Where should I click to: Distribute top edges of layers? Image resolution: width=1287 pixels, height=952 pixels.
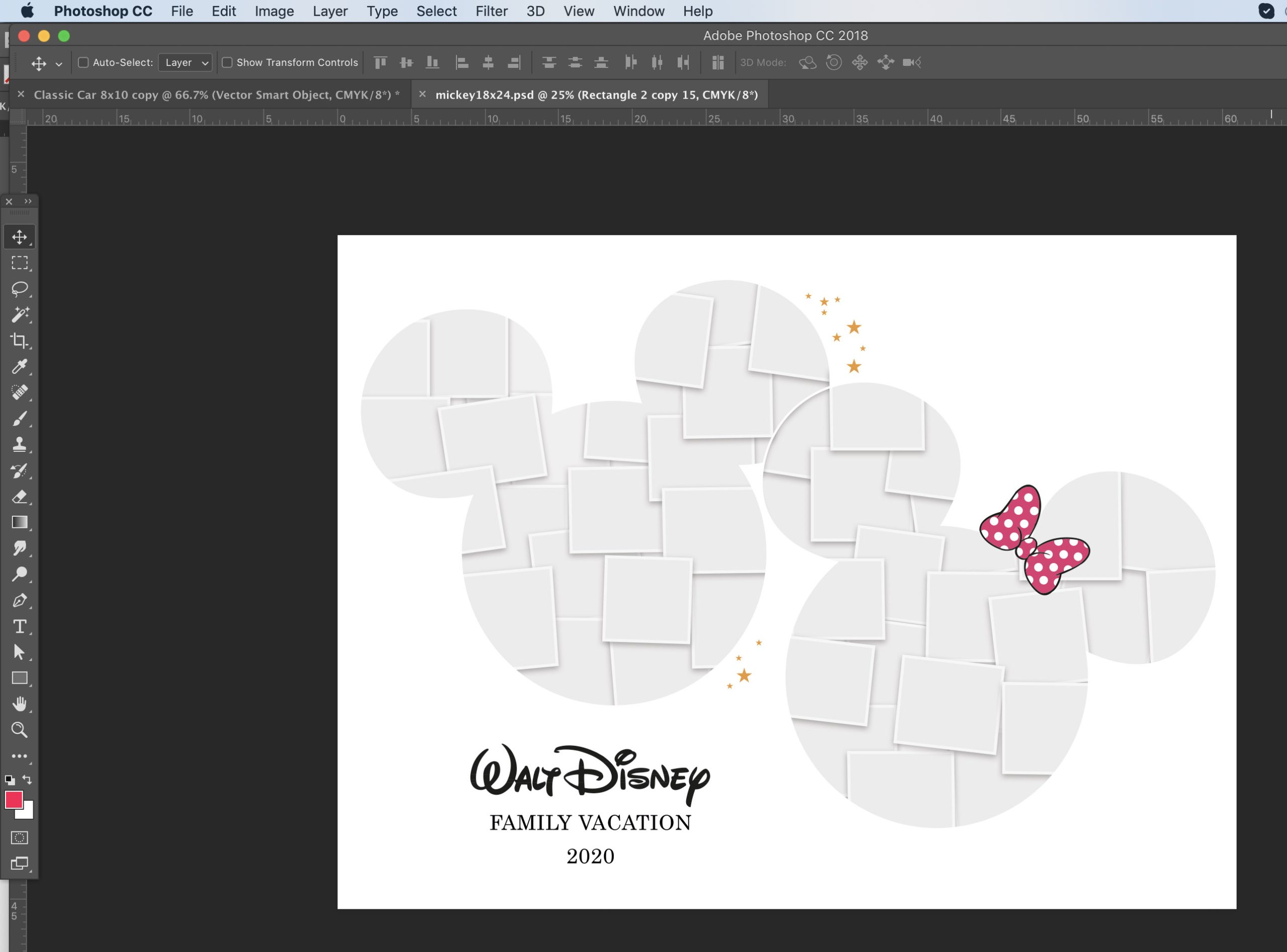point(549,62)
